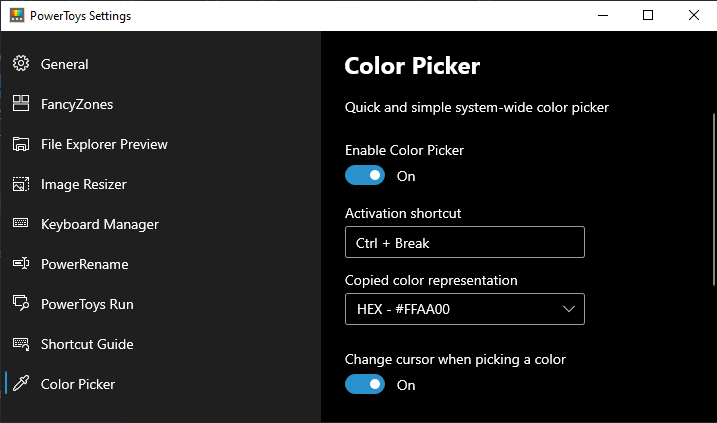Click the PowerToys app icon in title bar
The height and width of the screenshot is (423, 717).
click(16, 16)
